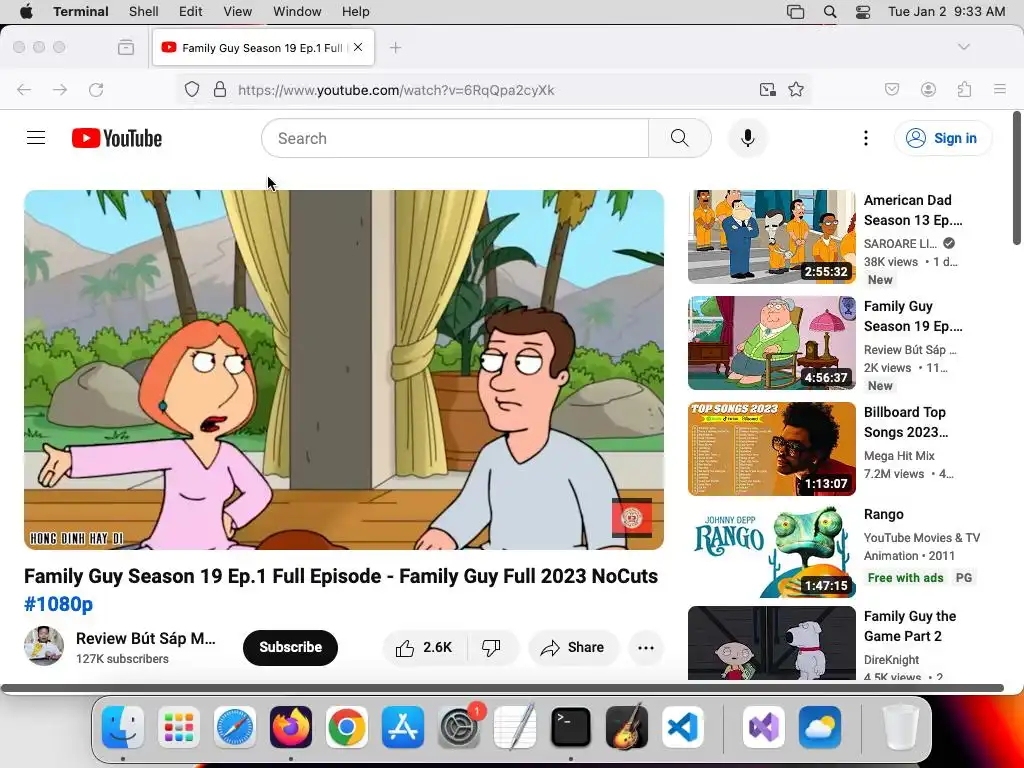Open Firefox application menu
This screenshot has height=768, width=1024.
[1000, 89]
